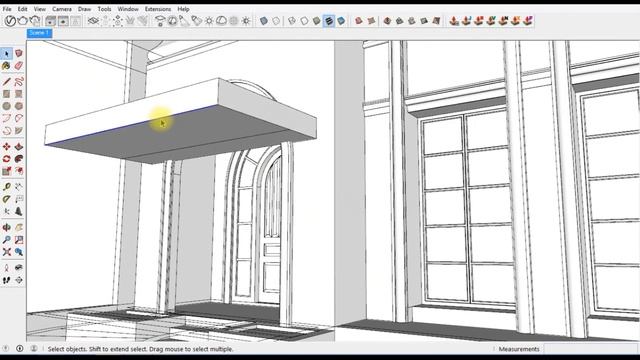Activate the Push/Pull tool
640x360 pixels.
19,147
